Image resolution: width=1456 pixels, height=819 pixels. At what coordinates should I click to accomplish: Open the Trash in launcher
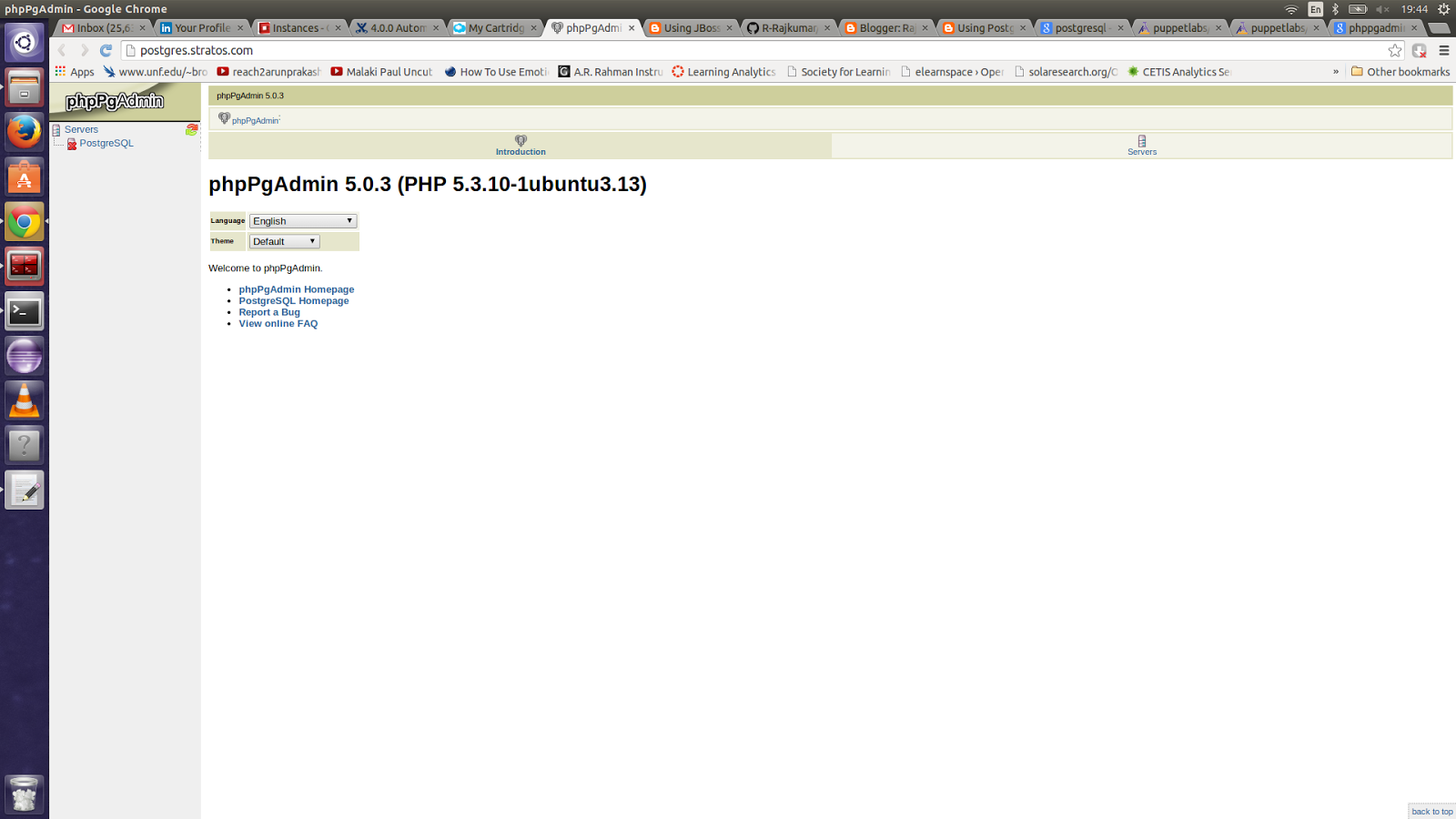[25, 794]
